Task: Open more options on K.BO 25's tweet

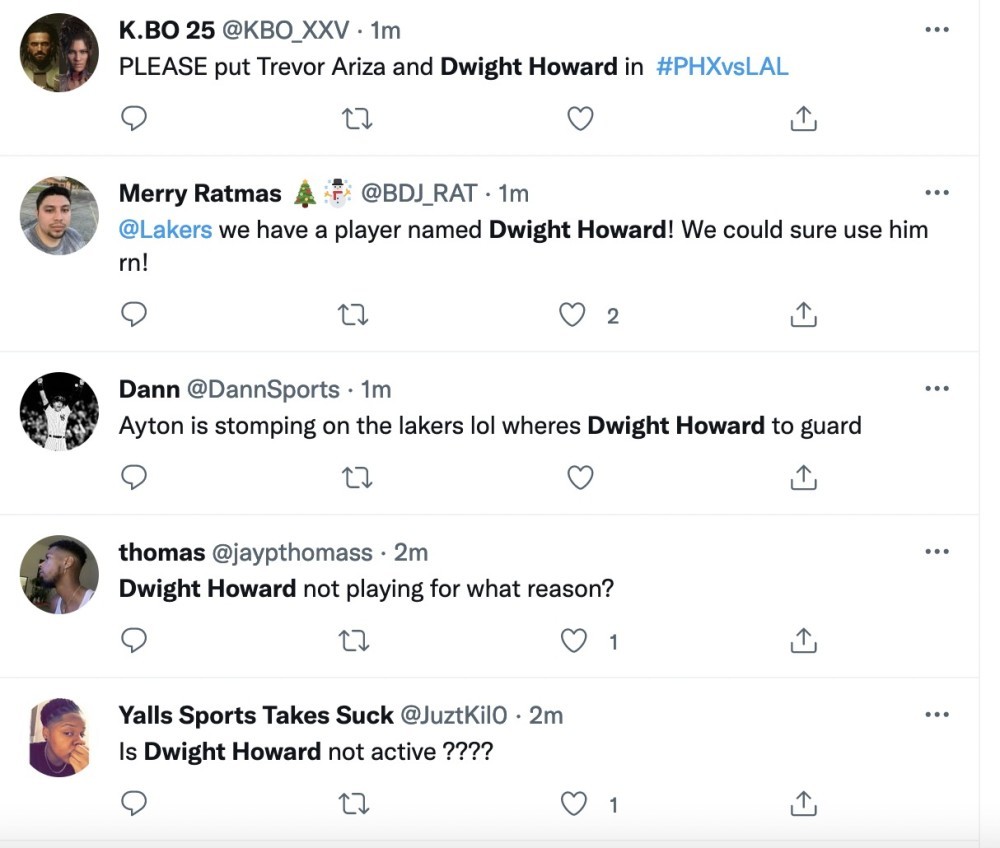Action: pyautogui.click(x=937, y=29)
